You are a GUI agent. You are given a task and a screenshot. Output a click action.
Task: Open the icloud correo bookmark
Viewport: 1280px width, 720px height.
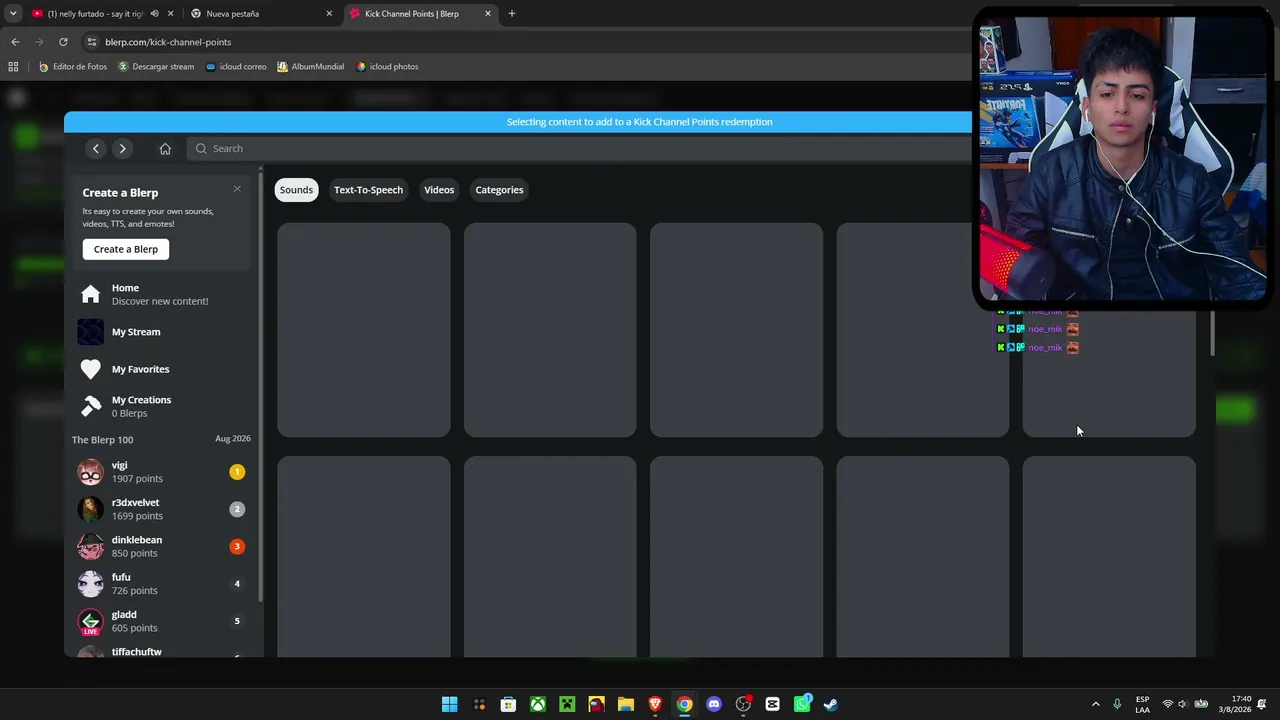pos(236,67)
